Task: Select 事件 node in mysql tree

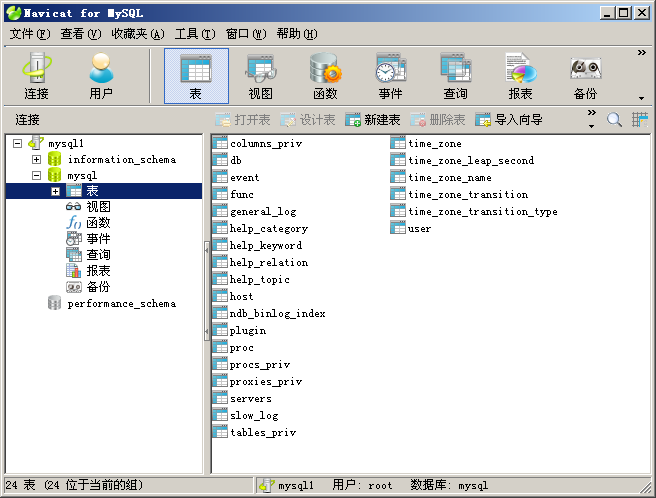Action: point(88,239)
